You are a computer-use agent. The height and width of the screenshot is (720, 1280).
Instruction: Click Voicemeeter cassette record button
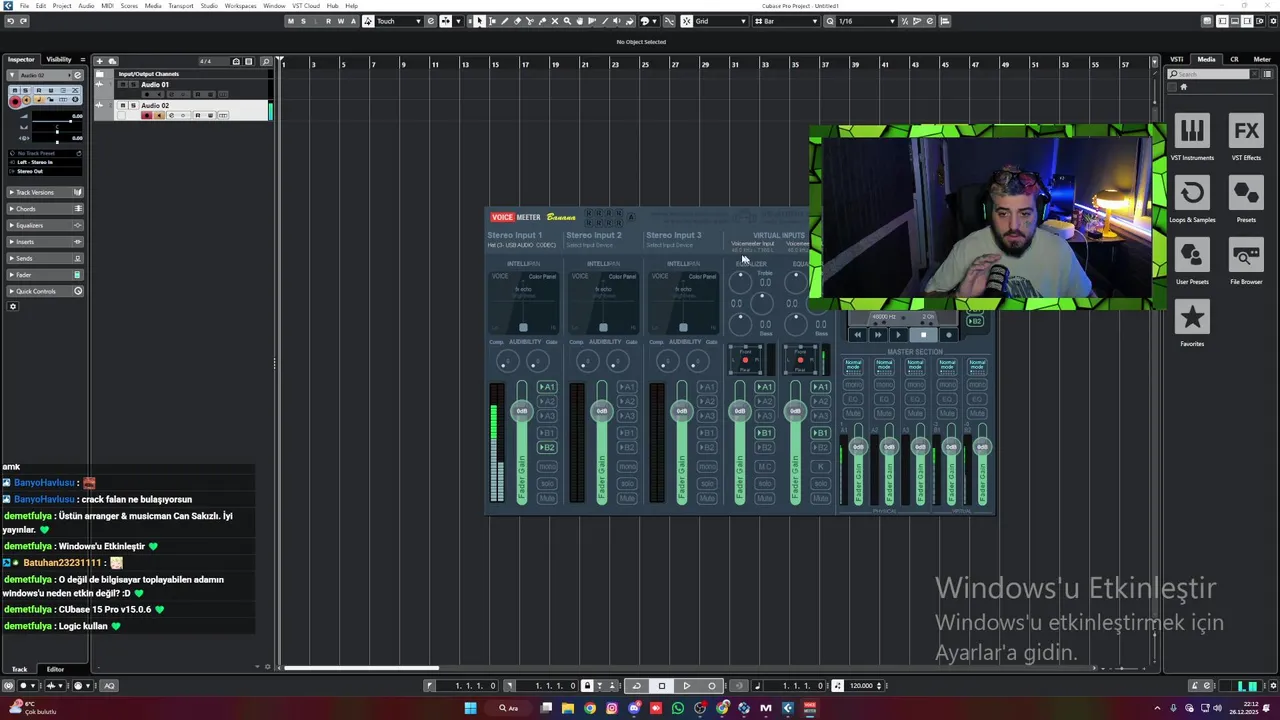(x=948, y=335)
